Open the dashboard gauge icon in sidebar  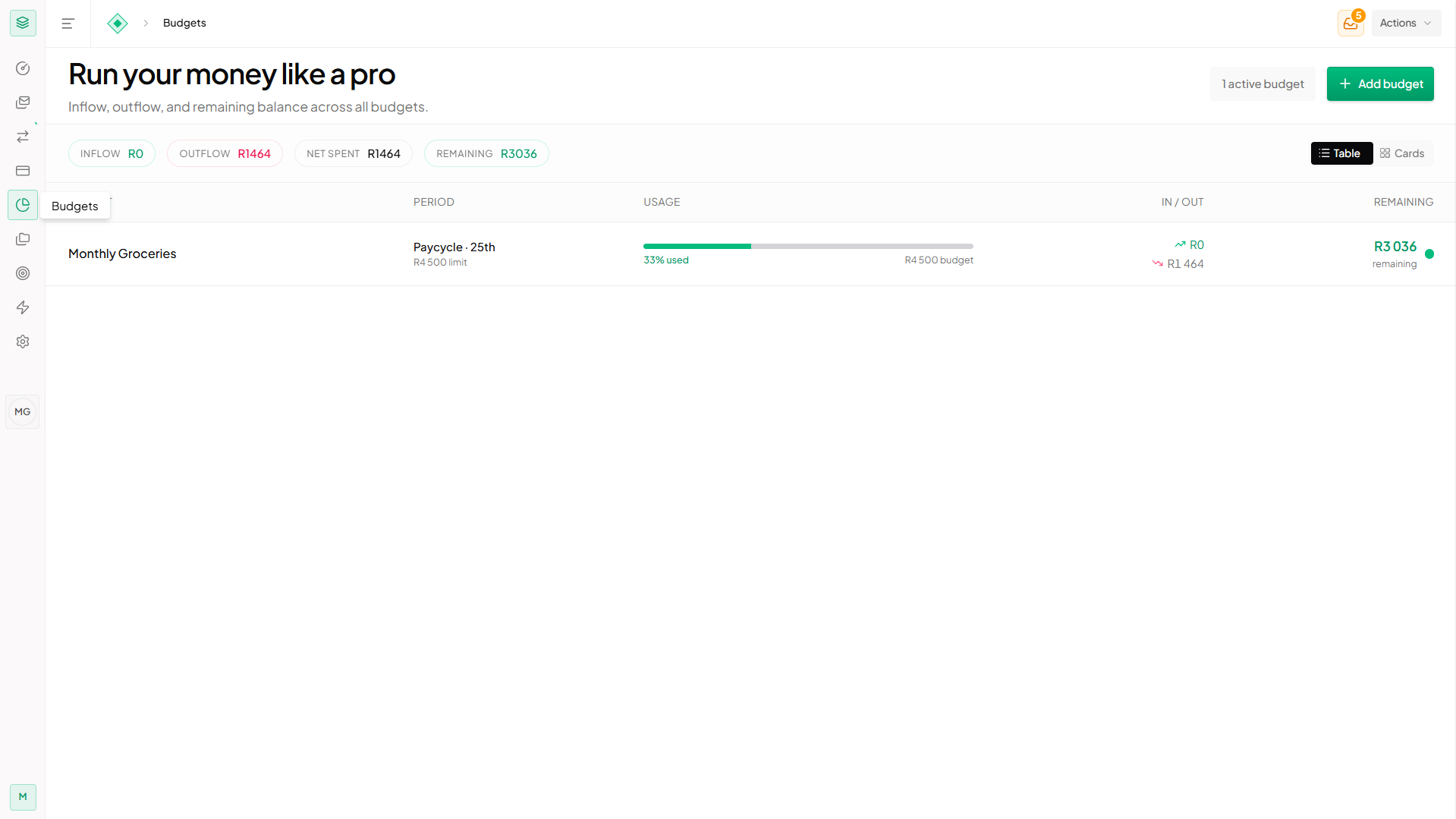point(22,68)
